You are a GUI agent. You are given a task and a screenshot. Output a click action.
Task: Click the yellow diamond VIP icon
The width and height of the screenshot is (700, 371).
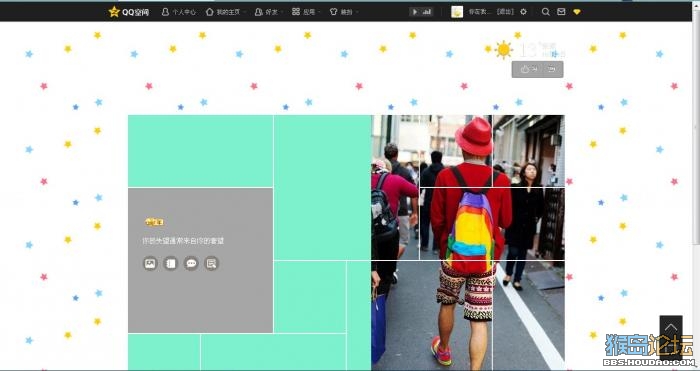577,12
